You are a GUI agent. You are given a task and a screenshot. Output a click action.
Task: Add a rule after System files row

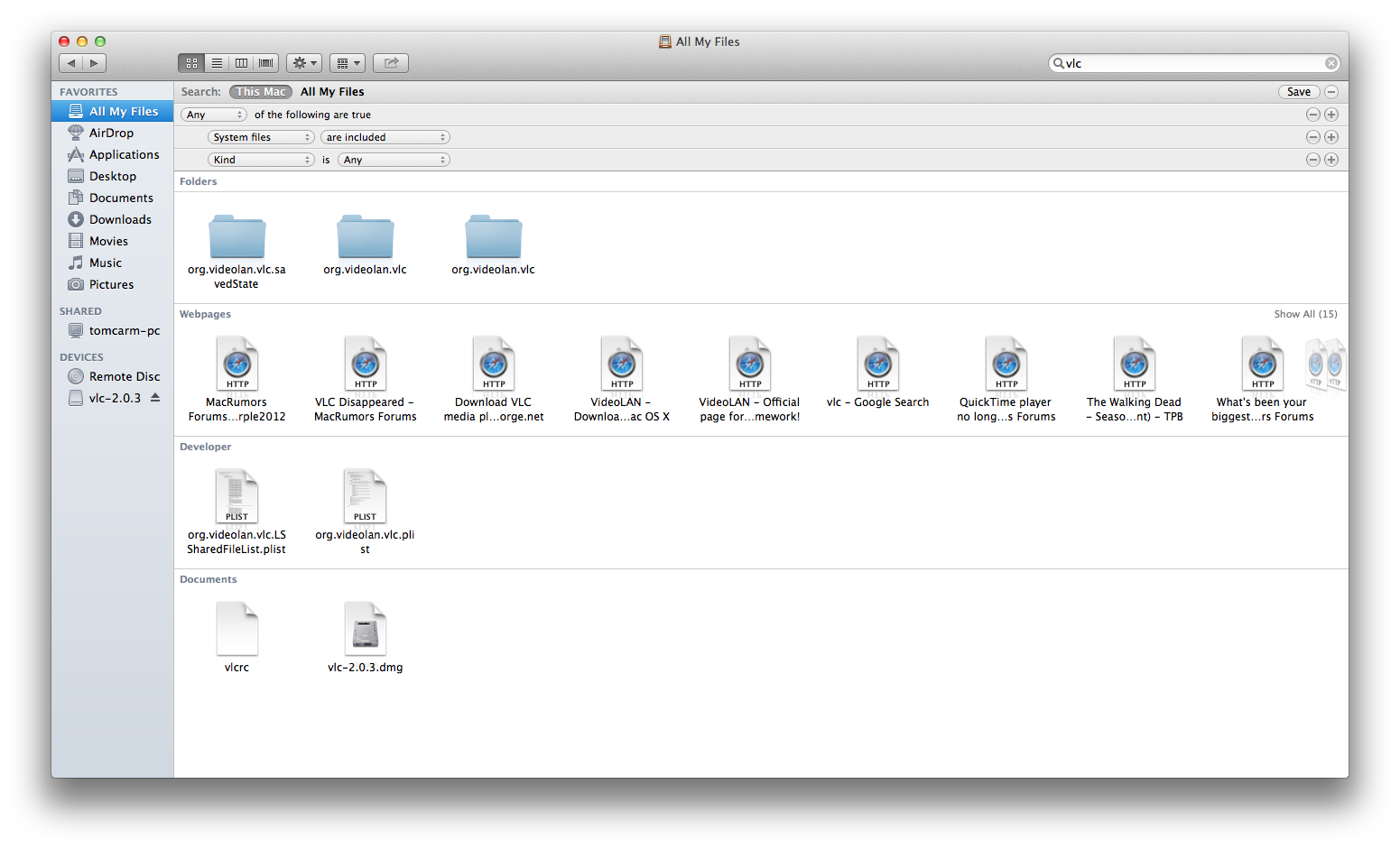[1331, 137]
